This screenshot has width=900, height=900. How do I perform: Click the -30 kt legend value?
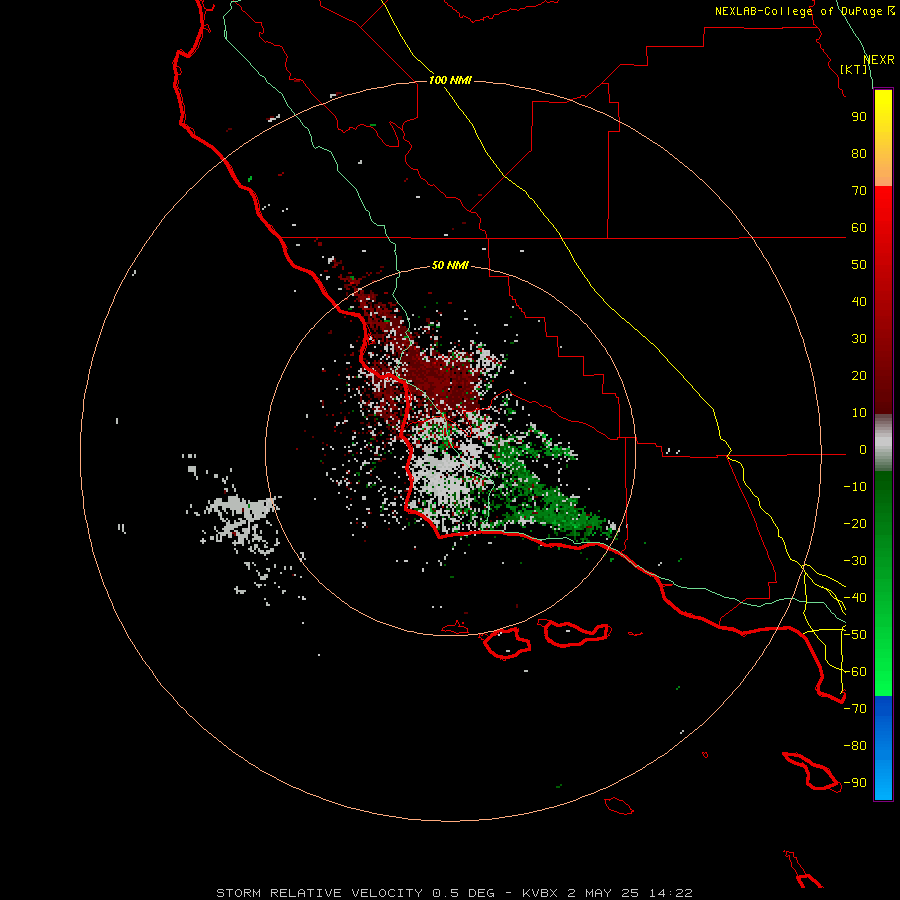855,561
